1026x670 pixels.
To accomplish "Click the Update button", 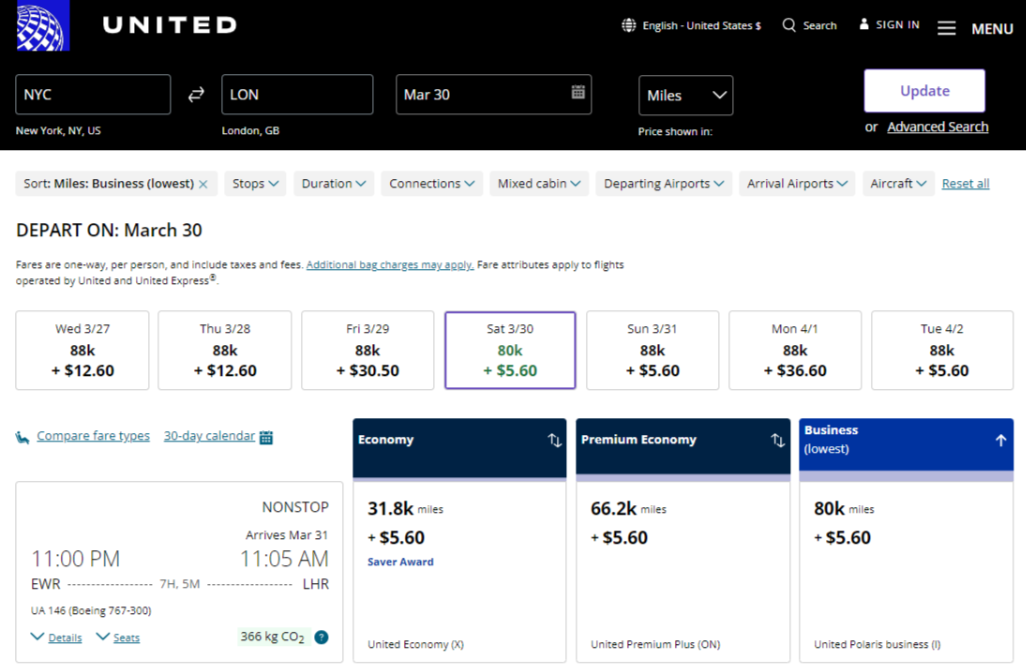I will (x=925, y=91).
